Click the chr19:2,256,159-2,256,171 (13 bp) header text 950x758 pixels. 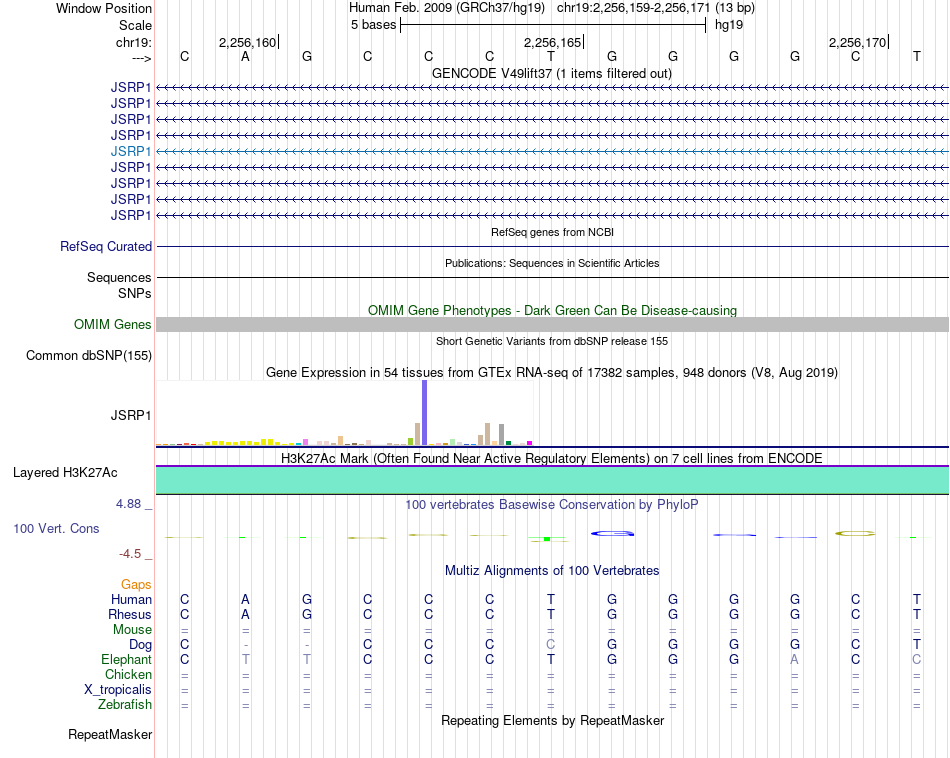click(656, 8)
